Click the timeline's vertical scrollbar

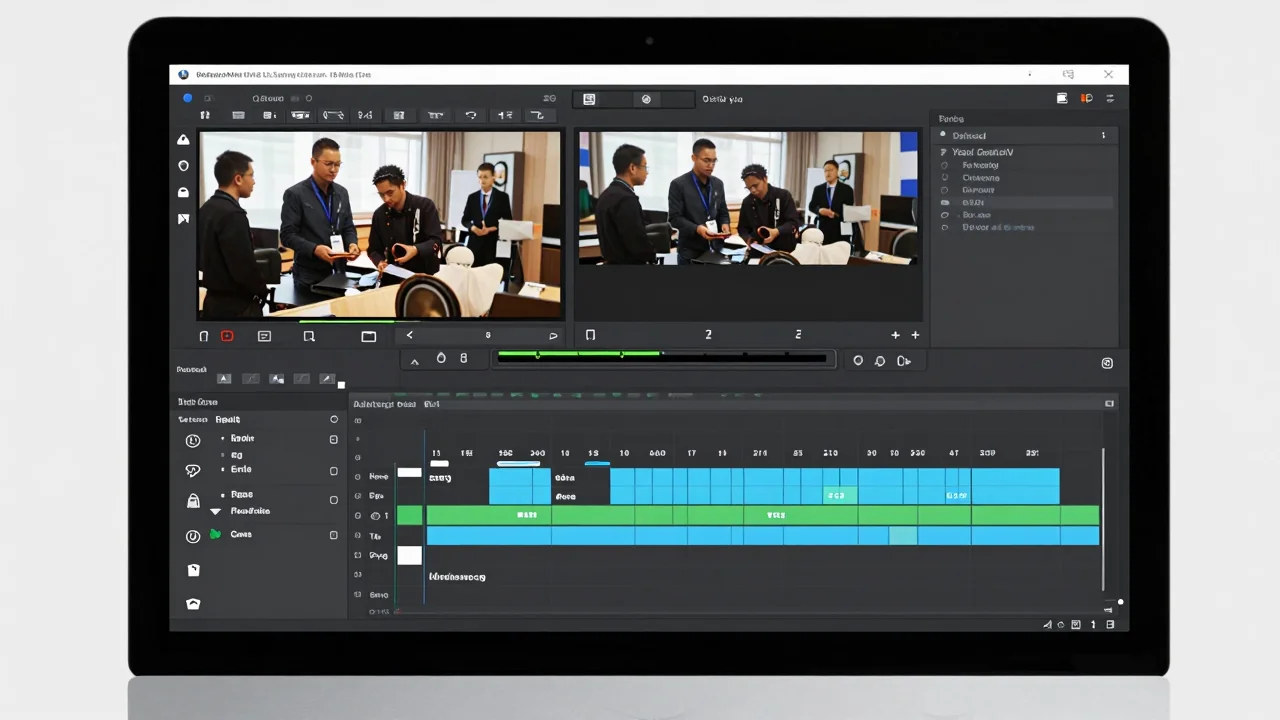(1103, 518)
